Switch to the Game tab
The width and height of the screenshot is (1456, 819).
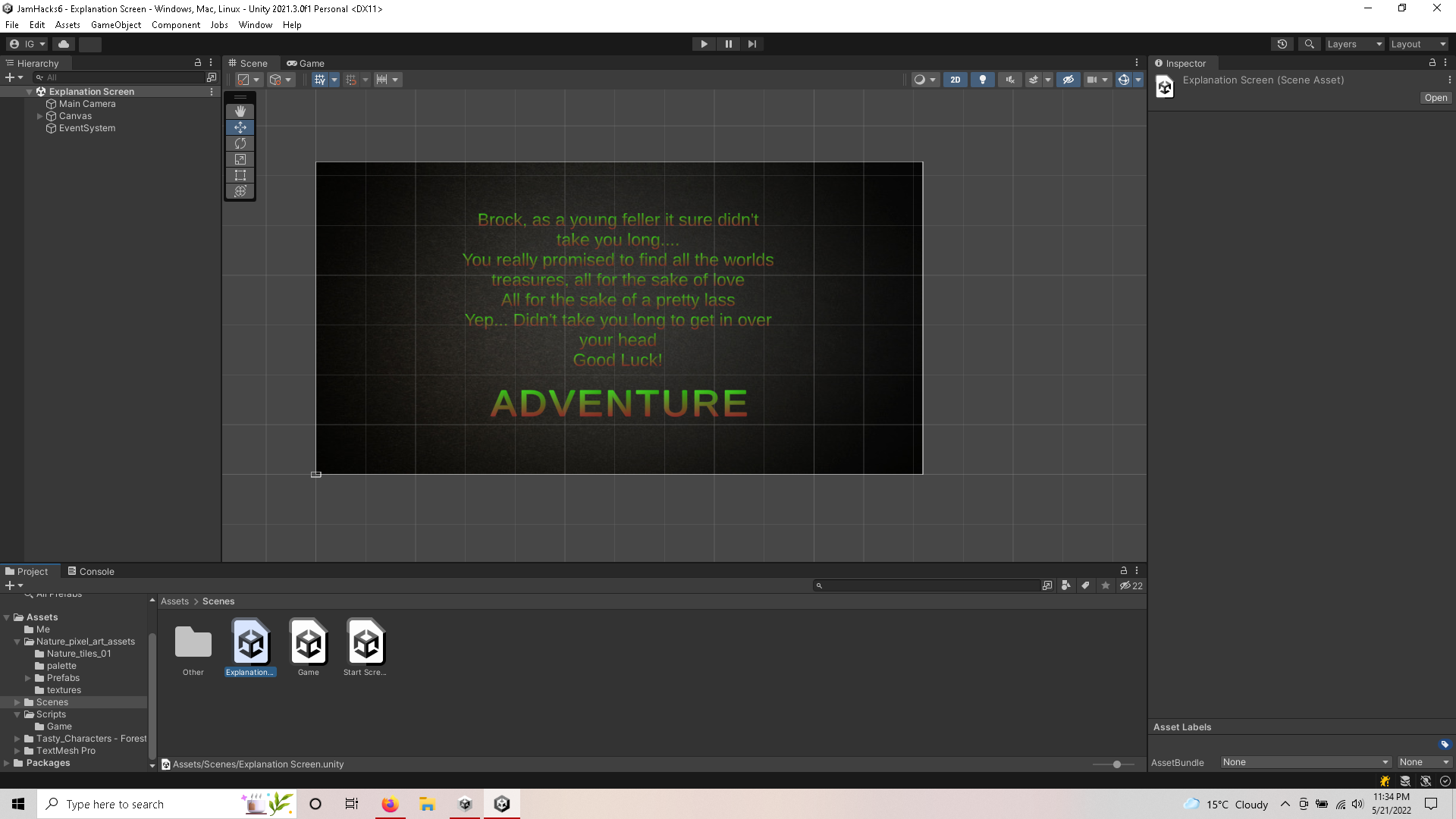pyautogui.click(x=306, y=64)
